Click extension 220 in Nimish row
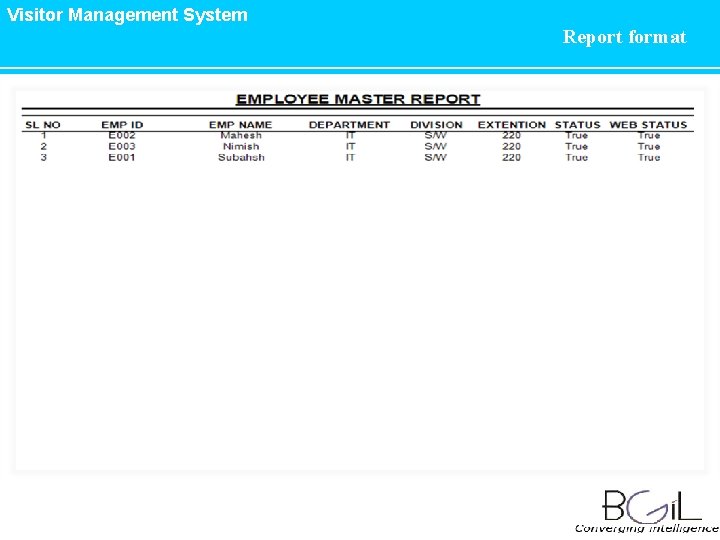The image size is (720, 540). pyautogui.click(x=511, y=146)
